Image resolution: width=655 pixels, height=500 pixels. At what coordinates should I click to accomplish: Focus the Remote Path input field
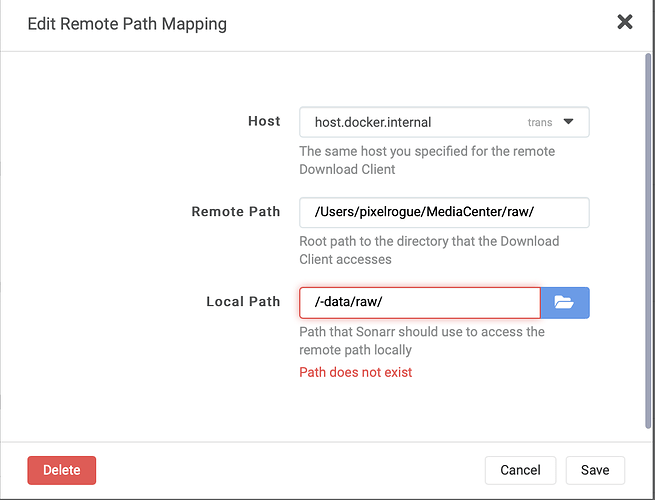pyautogui.click(x=443, y=212)
